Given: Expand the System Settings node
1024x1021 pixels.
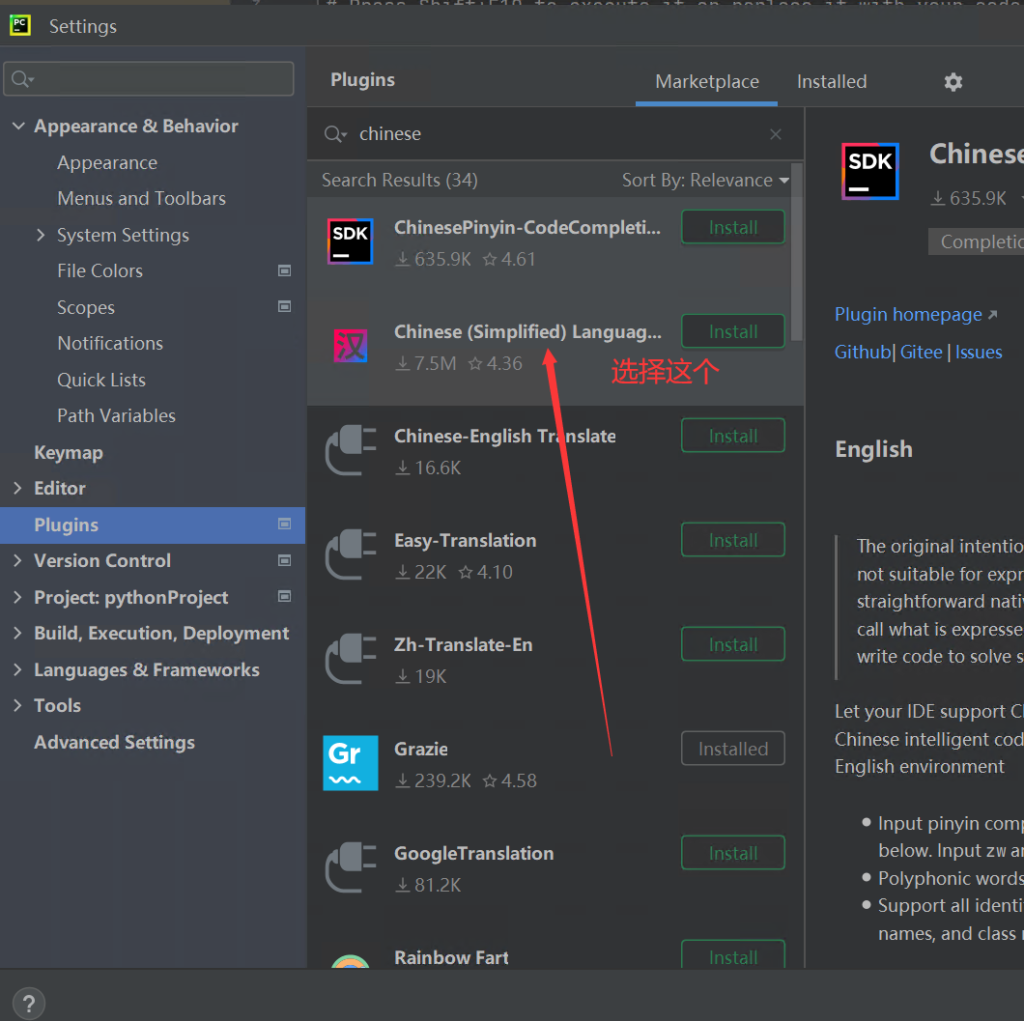Looking at the screenshot, I should 40,235.
